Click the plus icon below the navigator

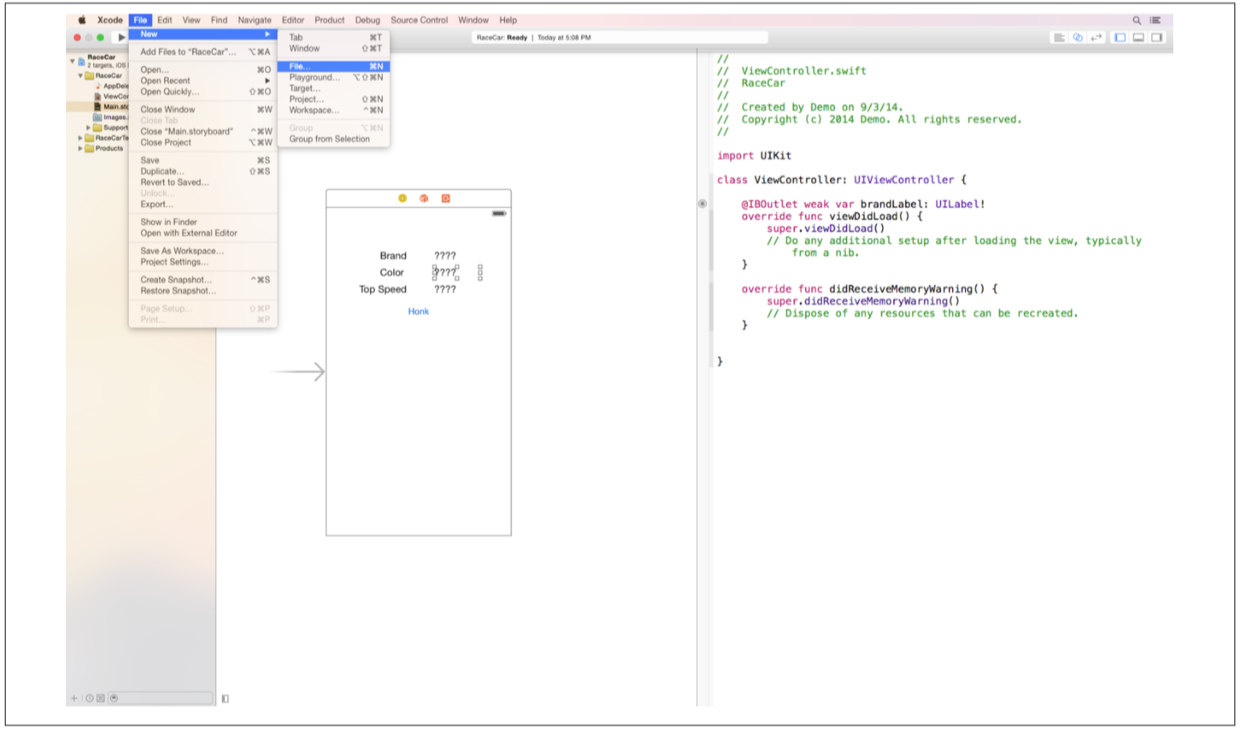(74, 698)
